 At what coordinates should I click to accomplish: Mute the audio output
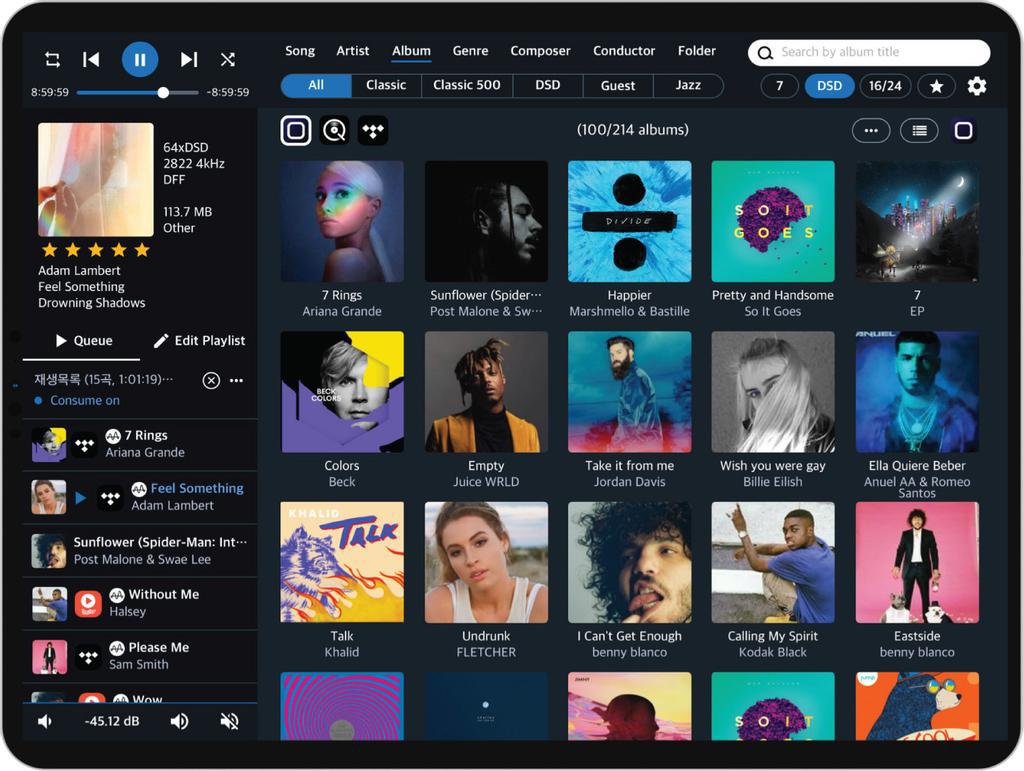point(229,721)
